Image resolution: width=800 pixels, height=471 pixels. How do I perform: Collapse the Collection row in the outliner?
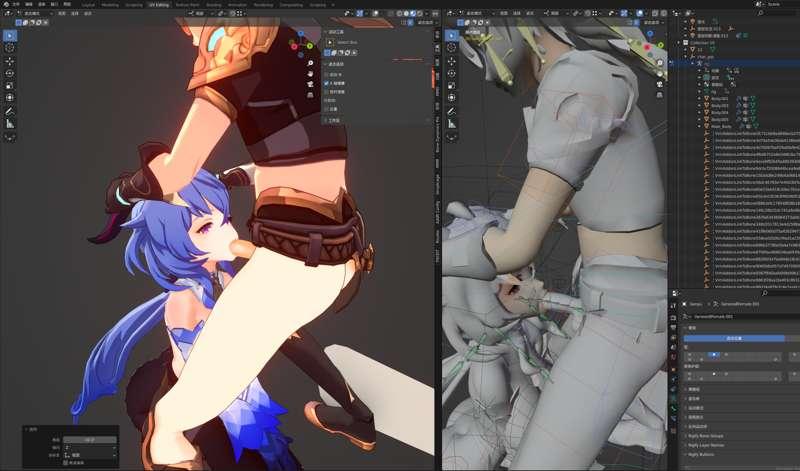pyautogui.click(x=679, y=43)
